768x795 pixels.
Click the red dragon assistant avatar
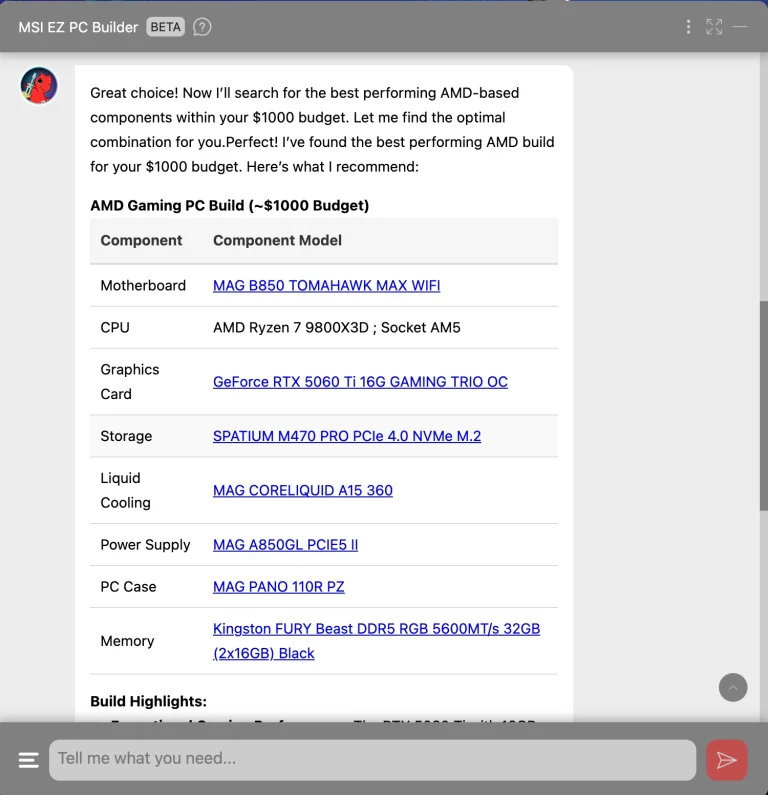(39, 85)
